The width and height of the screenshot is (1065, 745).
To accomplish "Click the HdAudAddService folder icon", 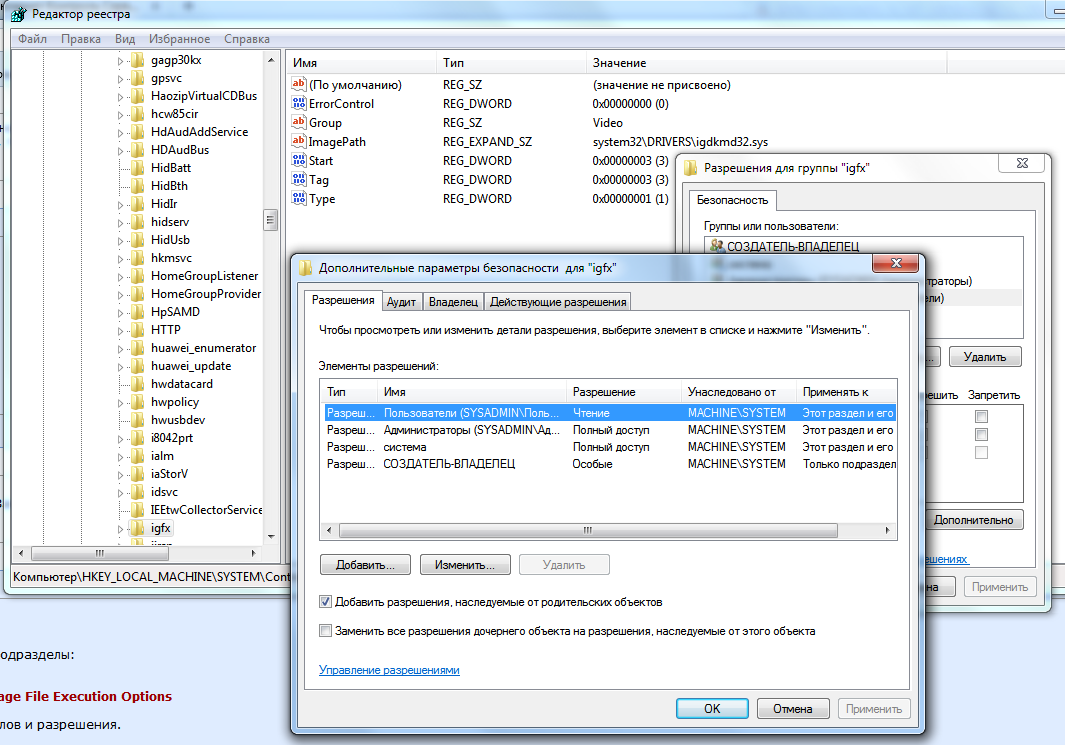I will click(x=137, y=132).
